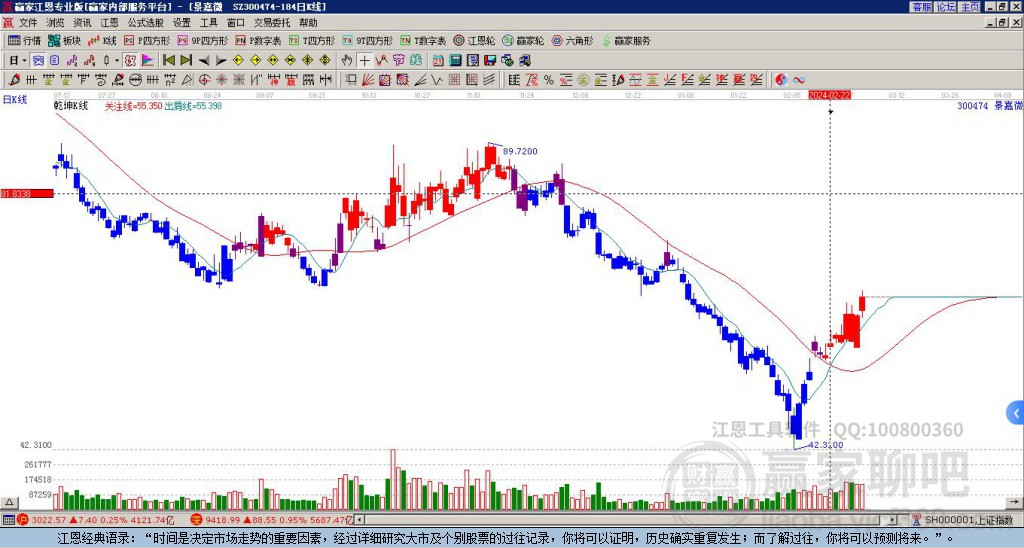Click the 81.8338 price label
Viewport: 1024px width, 548px height.
point(26,194)
